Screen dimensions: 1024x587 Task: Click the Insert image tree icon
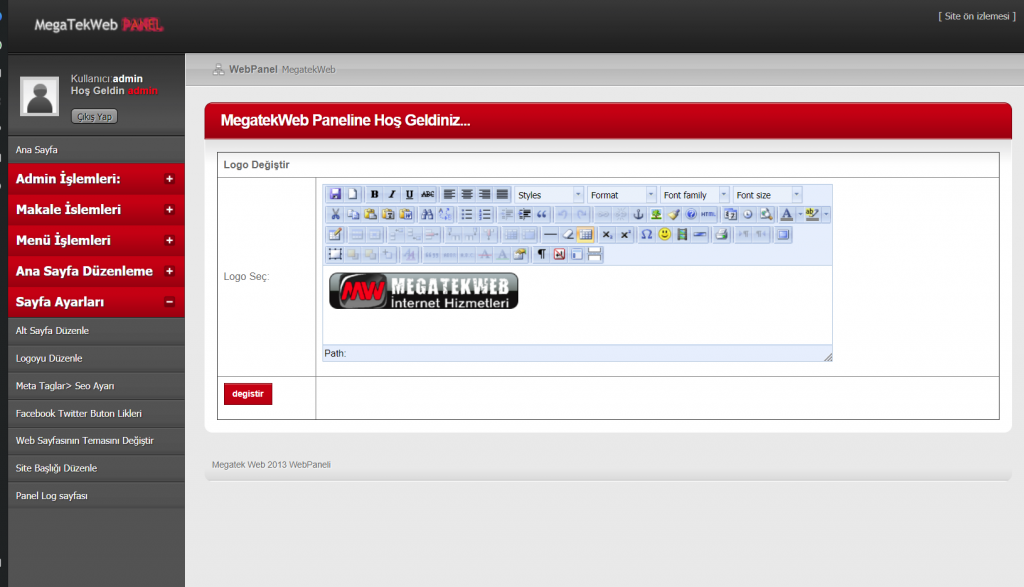[x=656, y=214]
